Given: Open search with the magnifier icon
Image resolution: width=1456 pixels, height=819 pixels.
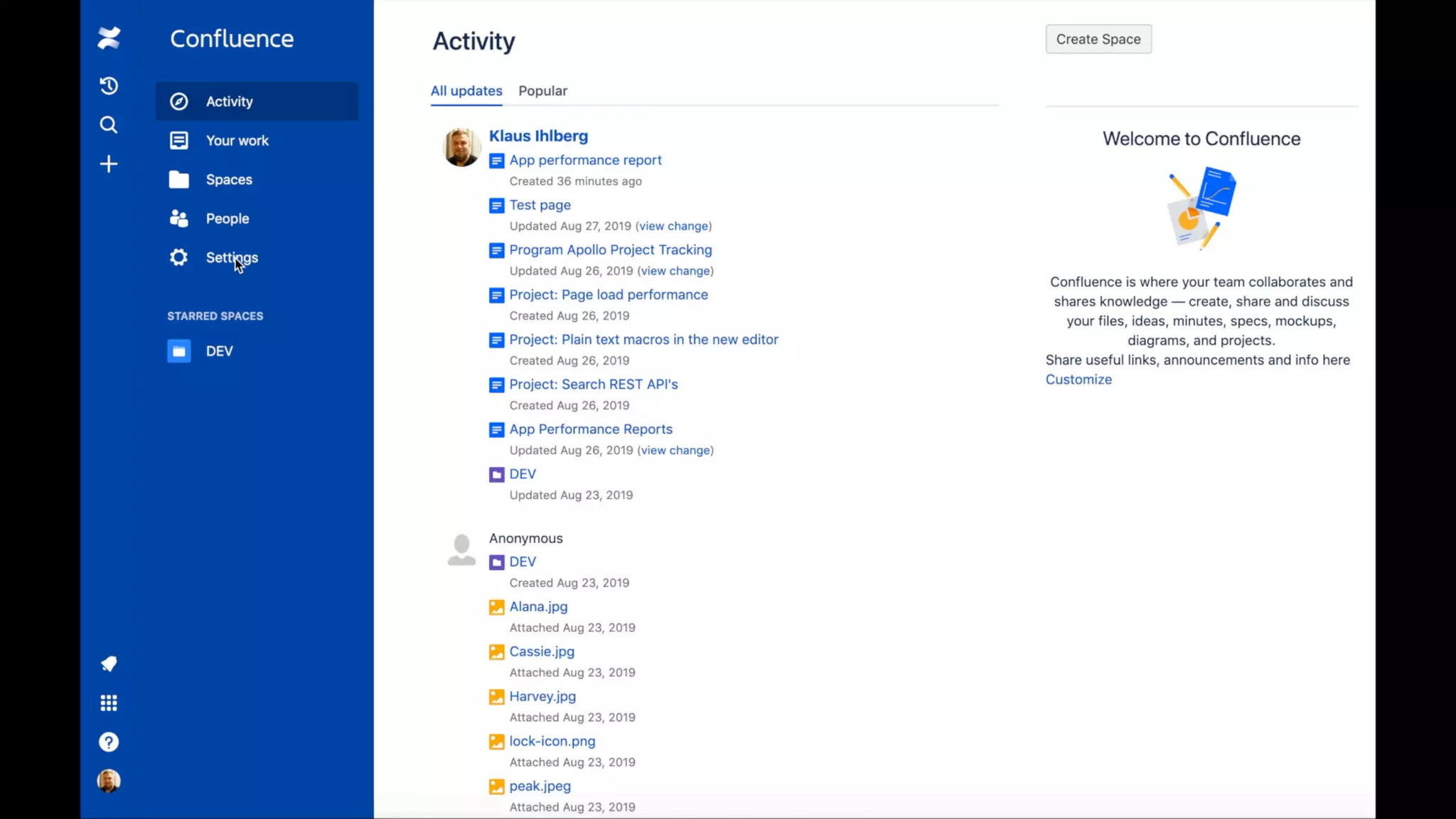Looking at the screenshot, I should (109, 125).
